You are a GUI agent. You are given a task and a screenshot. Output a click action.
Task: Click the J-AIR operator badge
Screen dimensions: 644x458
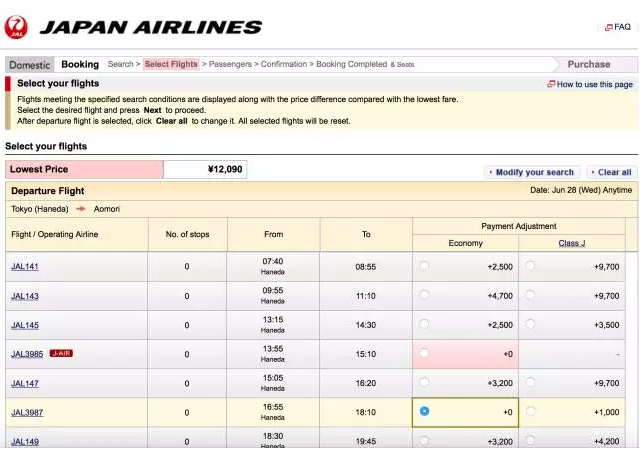tap(62, 354)
